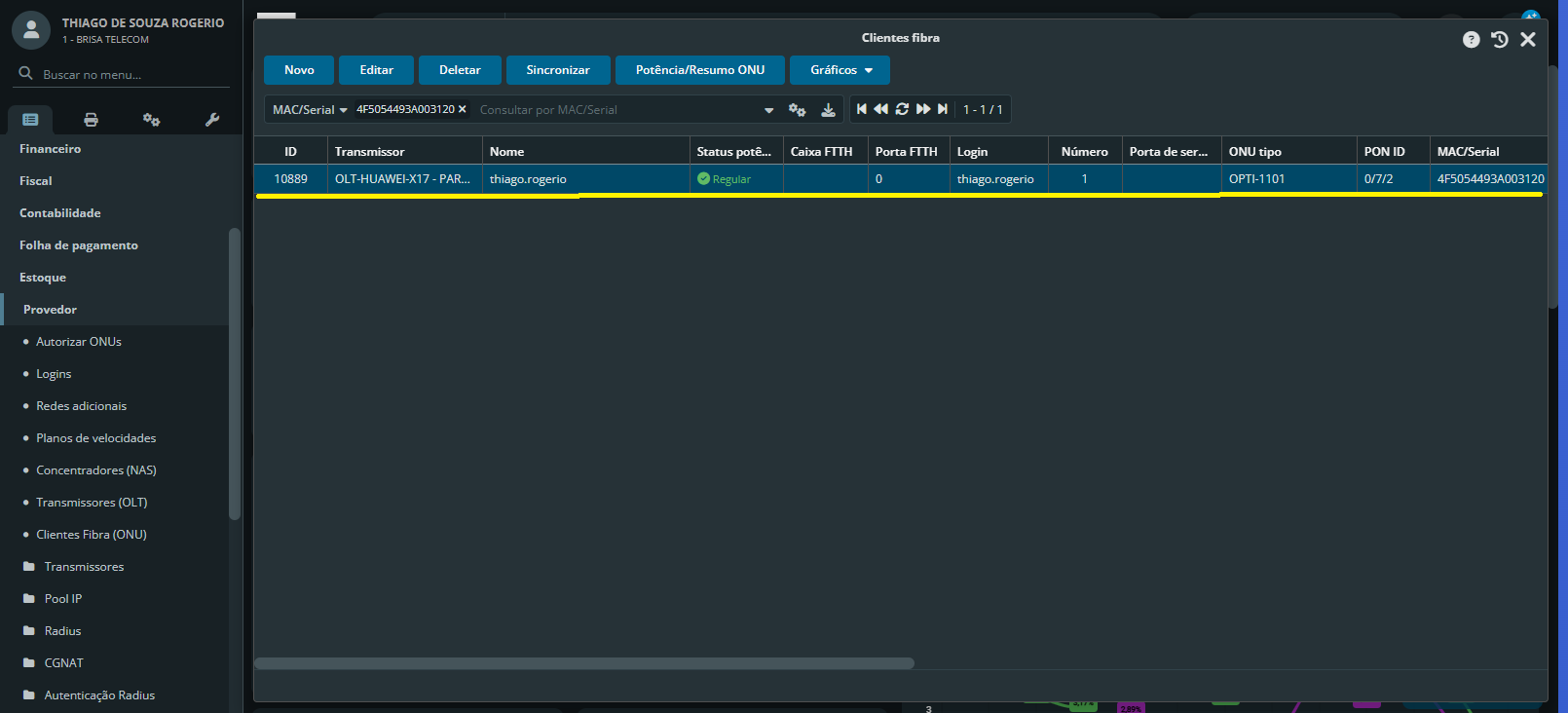The image size is (1568, 713).
Task: Expand the Gráficos dropdown button
Action: click(840, 70)
